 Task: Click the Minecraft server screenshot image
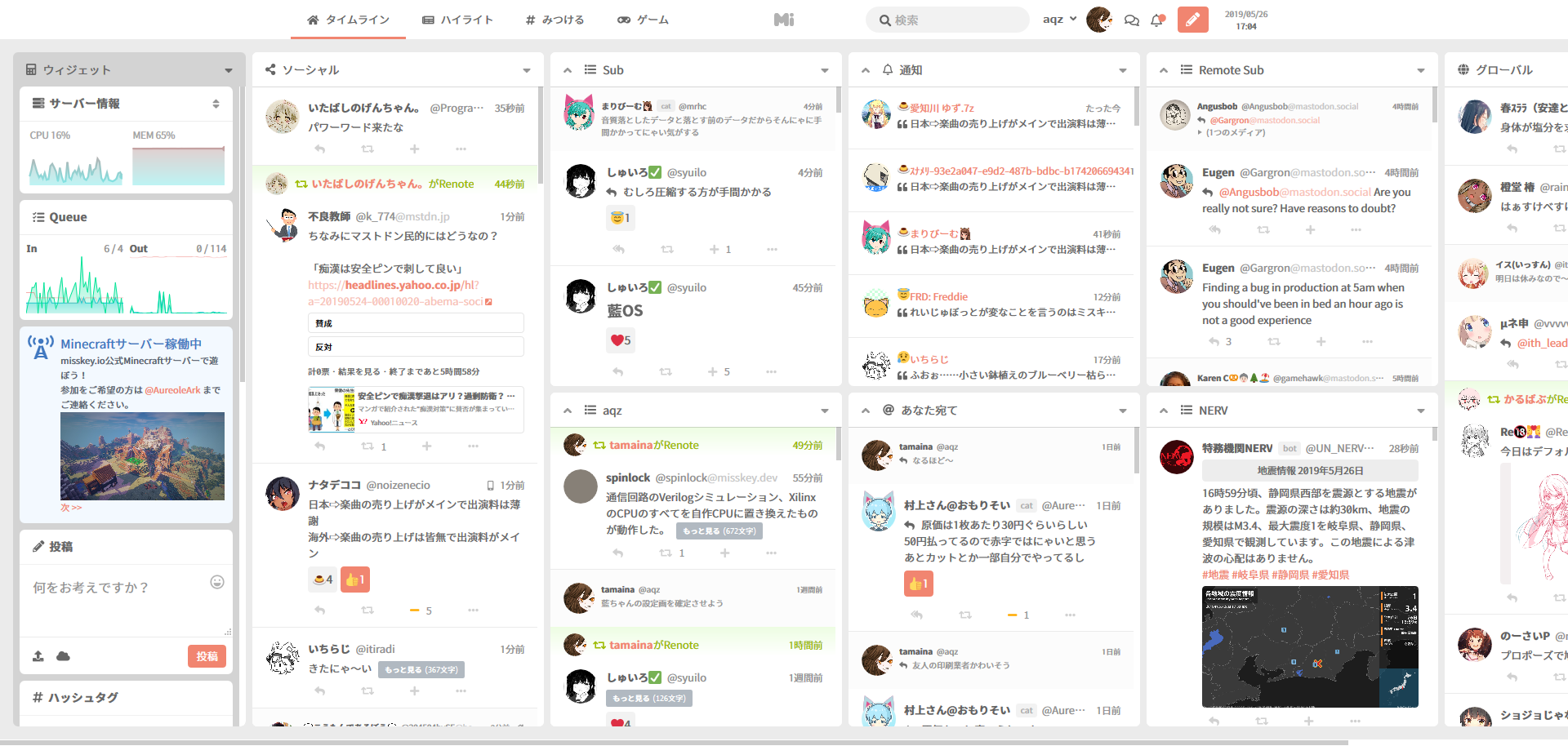pyautogui.click(x=142, y=455)
